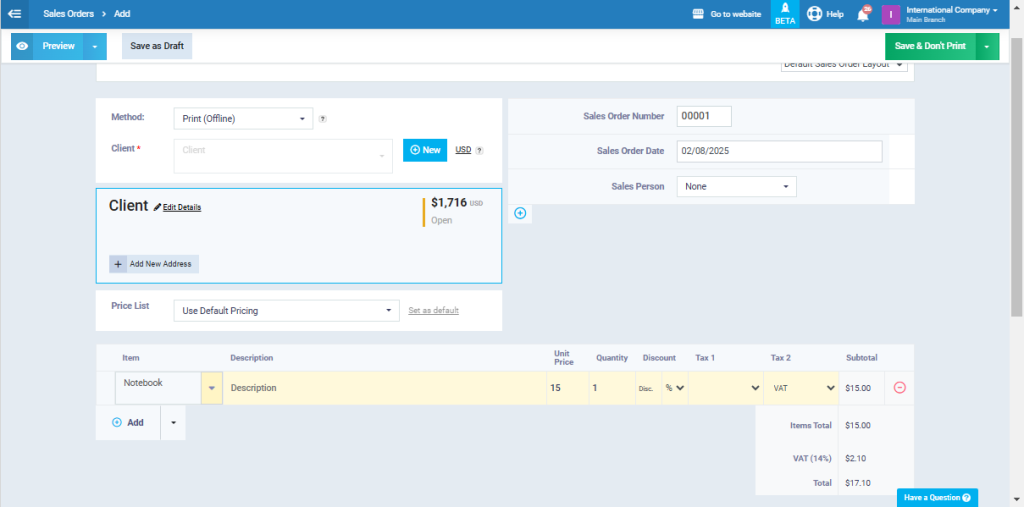Click the plus icon in the Add button
The image size is (1024, 507).
click(x=117, y=423)
